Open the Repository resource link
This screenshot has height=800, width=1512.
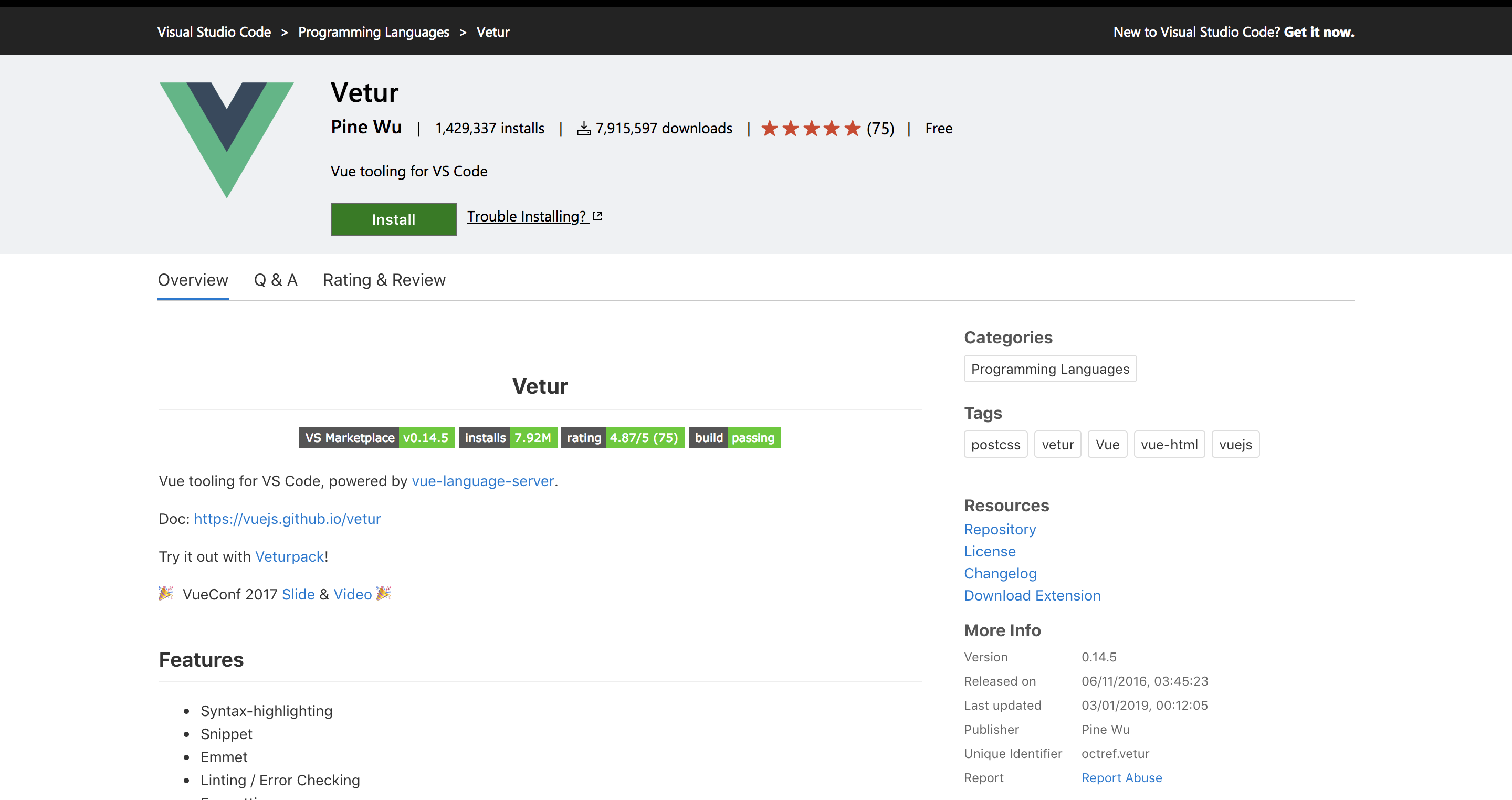[x=1000, y=530]
